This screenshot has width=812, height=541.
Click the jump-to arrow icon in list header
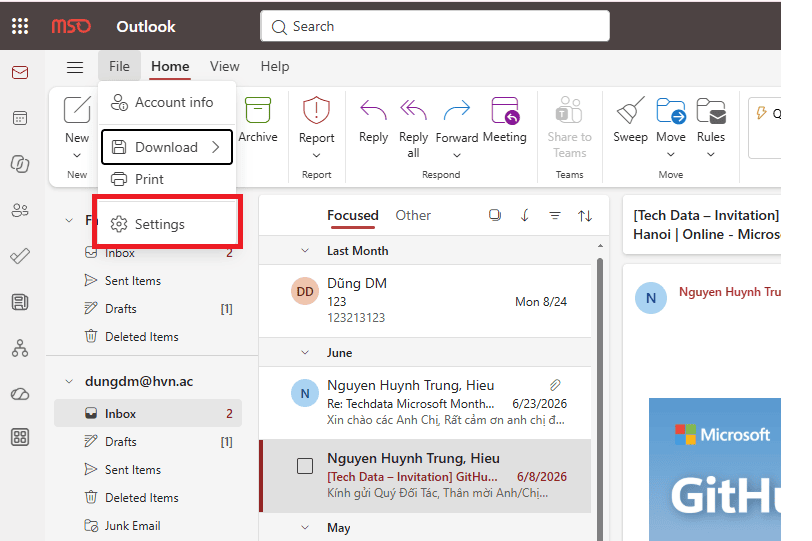525,215
